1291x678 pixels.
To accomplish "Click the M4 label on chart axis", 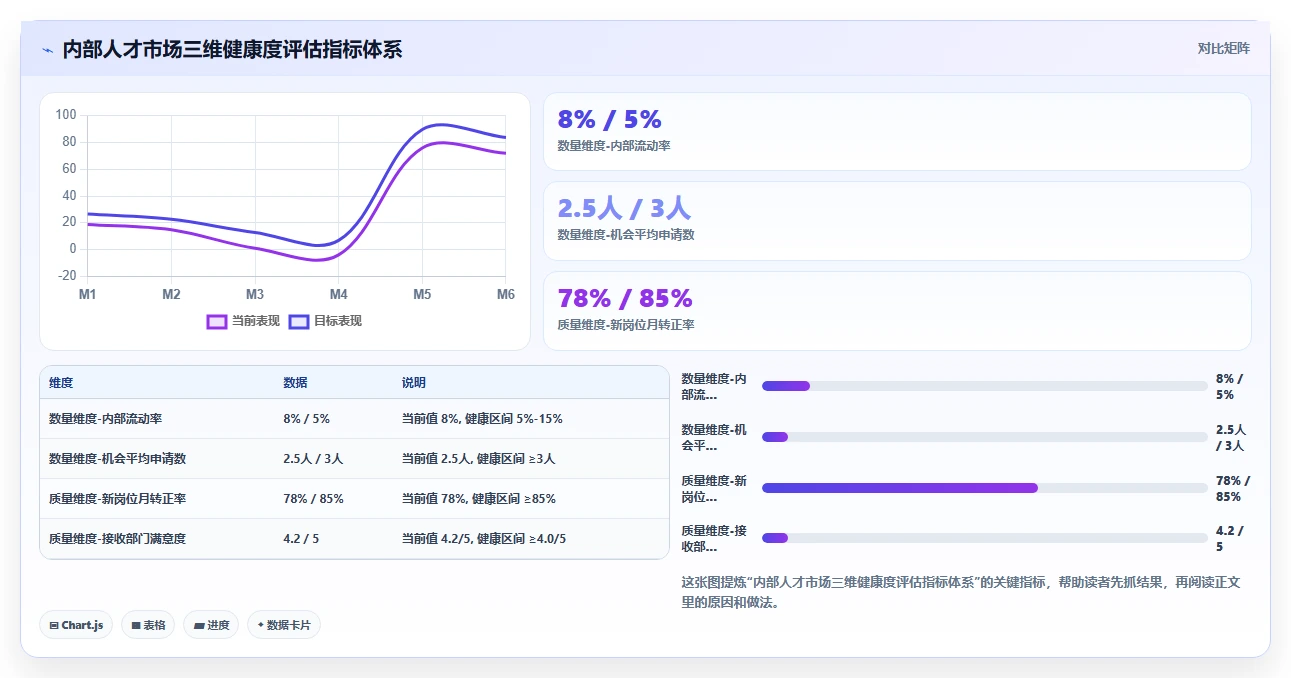I will click(x=339, y=294).
